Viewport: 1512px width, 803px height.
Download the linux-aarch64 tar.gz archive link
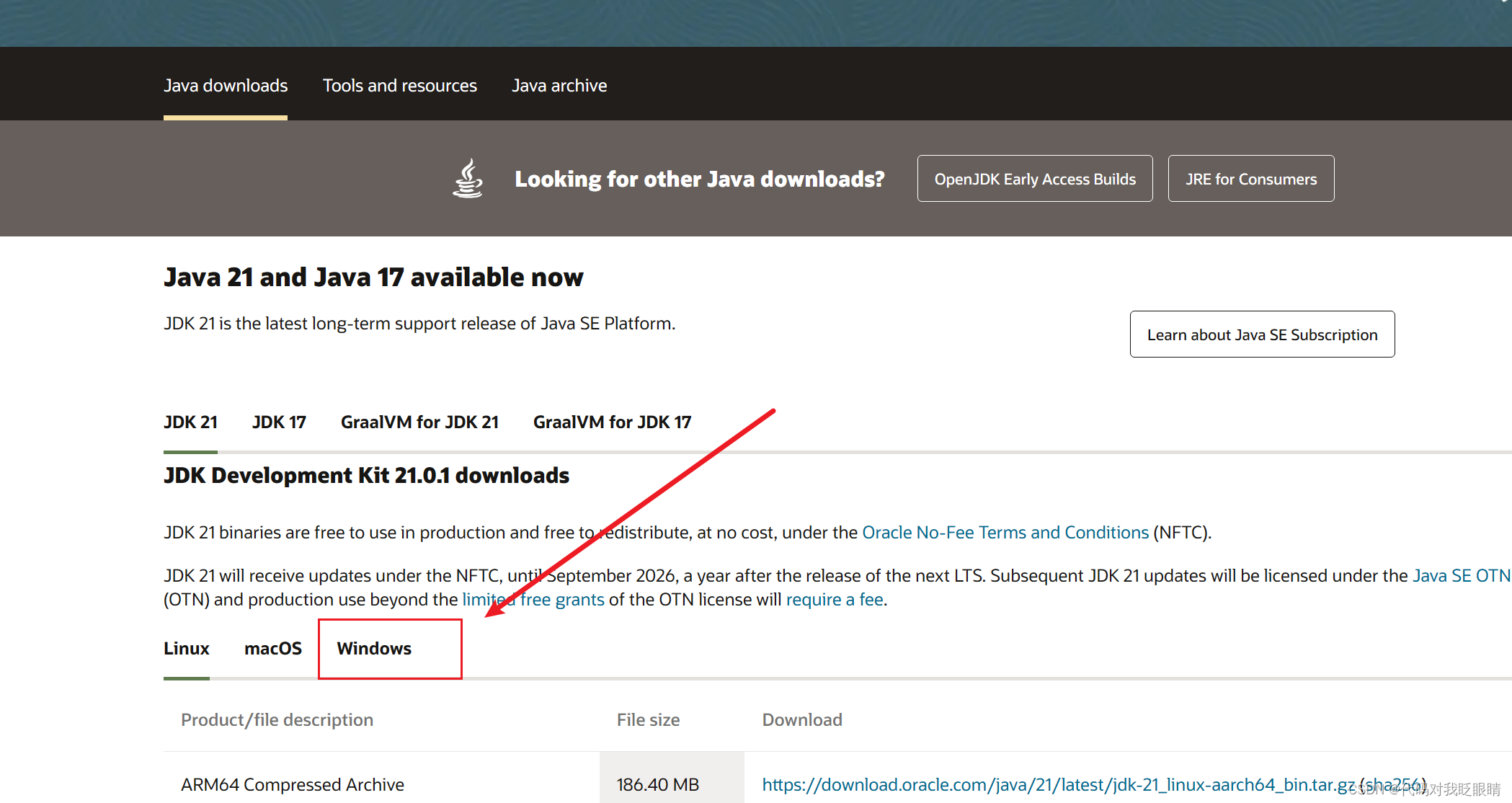(1058, 784)
